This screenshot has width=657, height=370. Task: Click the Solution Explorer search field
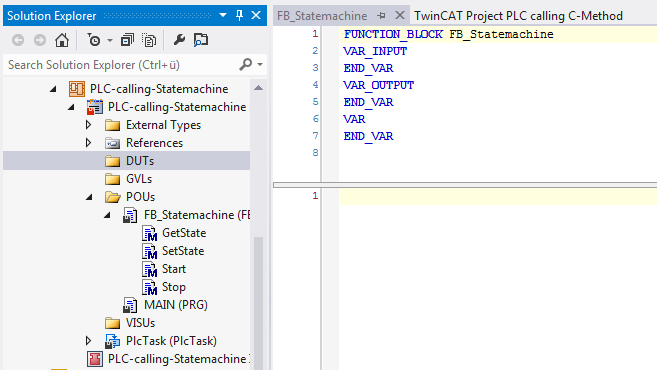(122, 65)
